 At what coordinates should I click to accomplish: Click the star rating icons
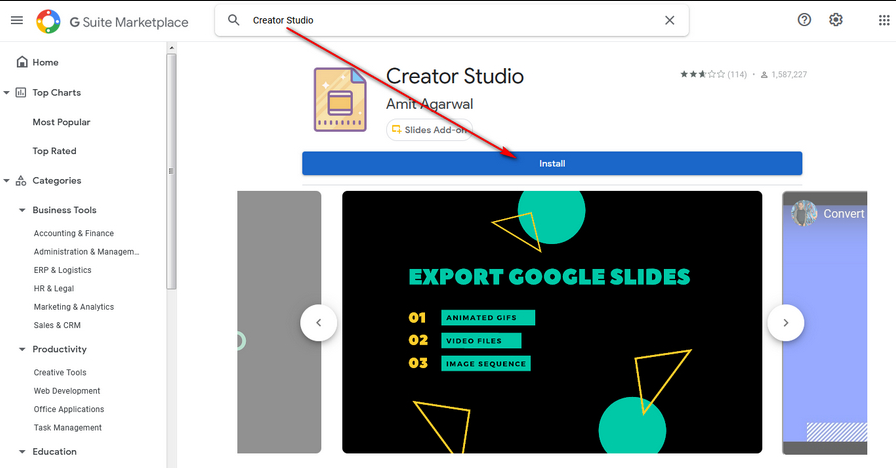point(702,74)
